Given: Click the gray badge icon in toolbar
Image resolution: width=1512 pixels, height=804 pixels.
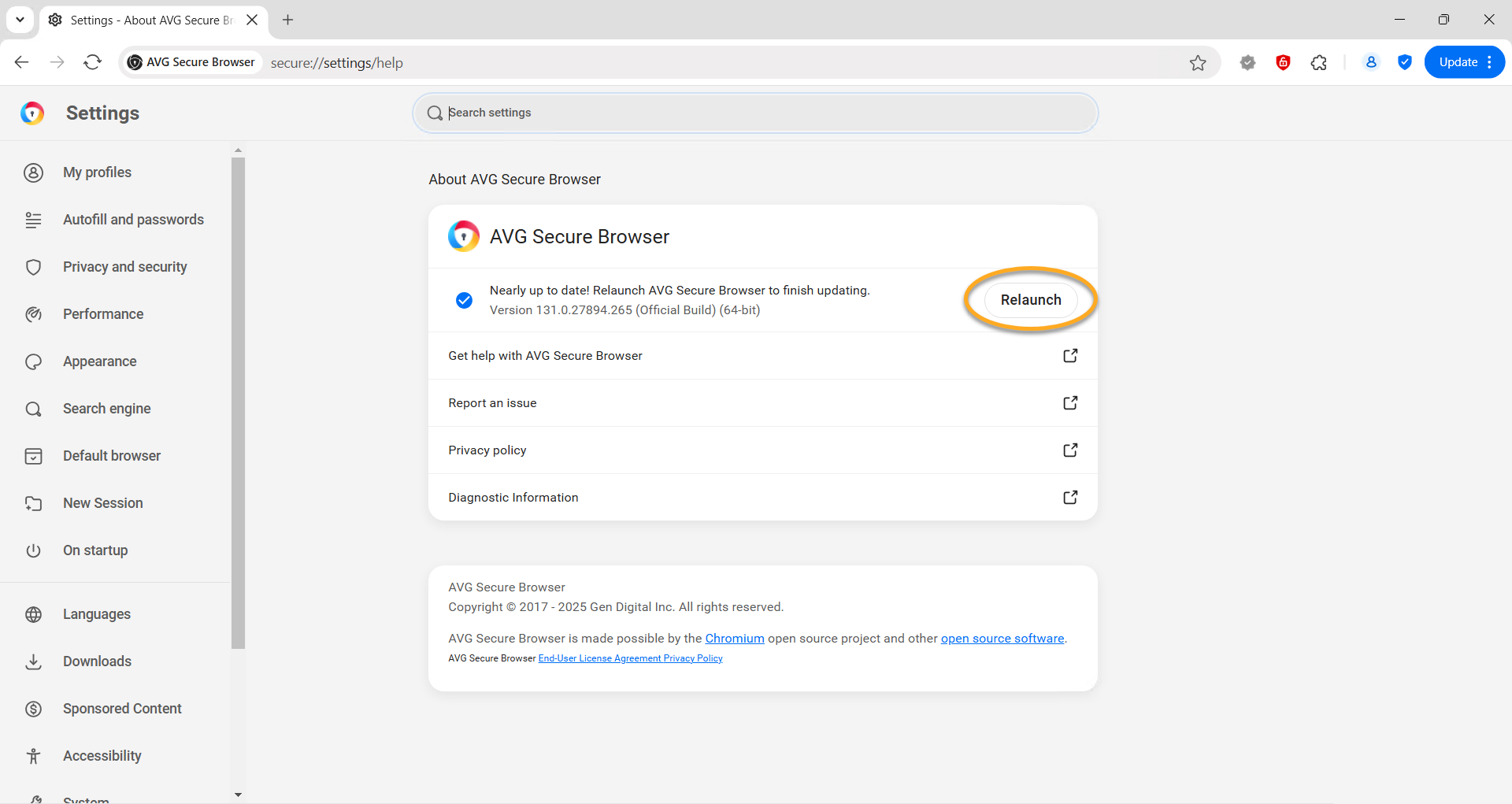Looking at the screenshot, I should (x=1247, y=63).
